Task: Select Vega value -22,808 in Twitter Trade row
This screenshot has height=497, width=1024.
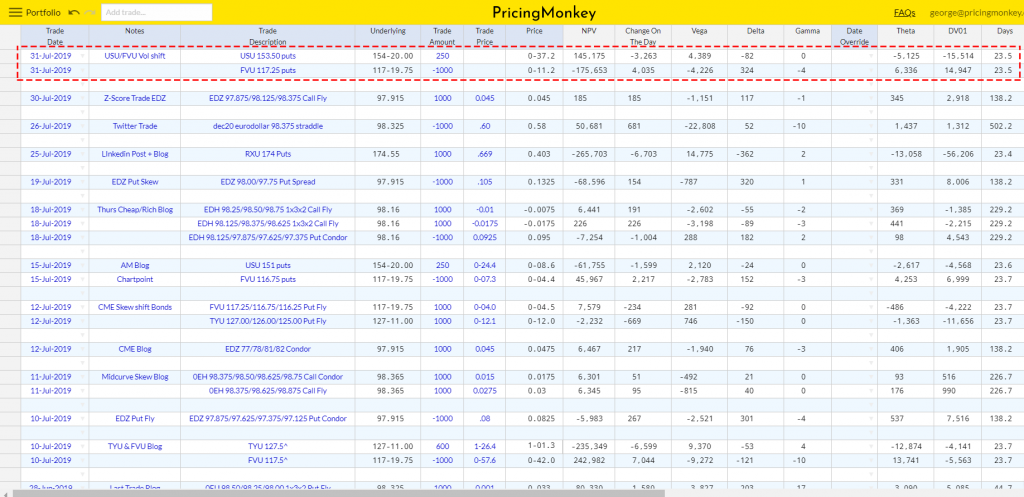Action: (x=700, y=126)
